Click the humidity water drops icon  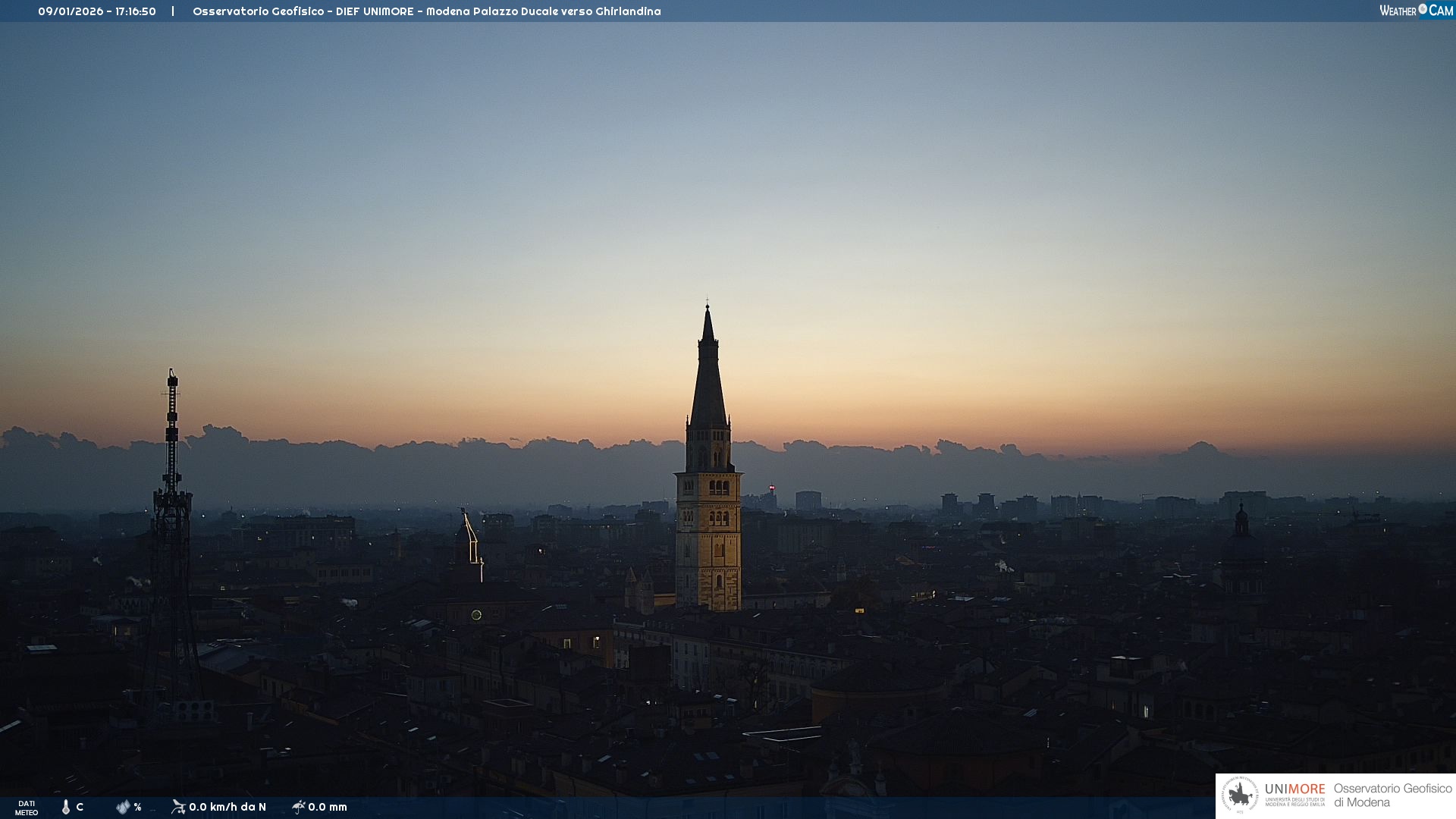(123, 807)
